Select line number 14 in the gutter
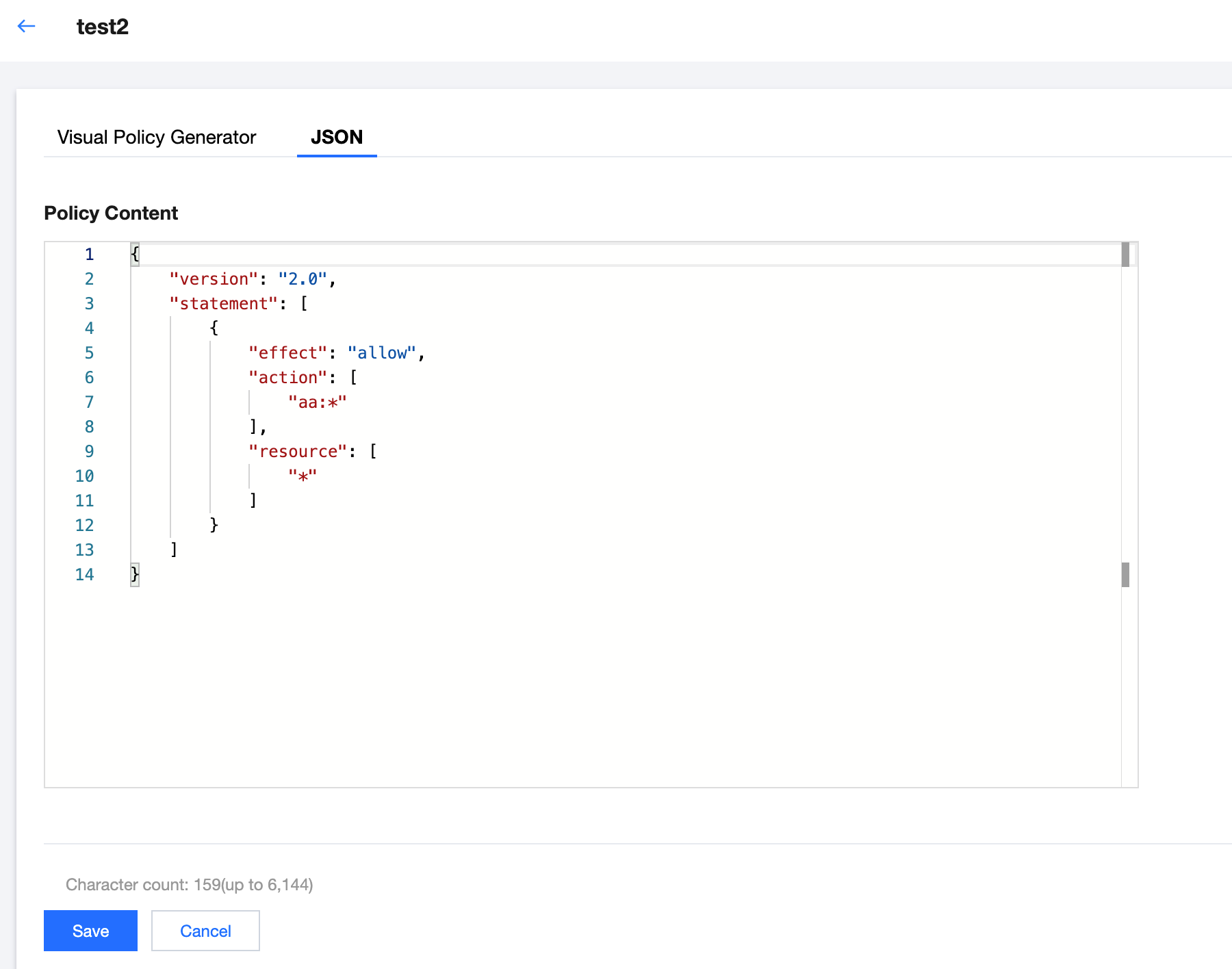 (x=85, y=575)
